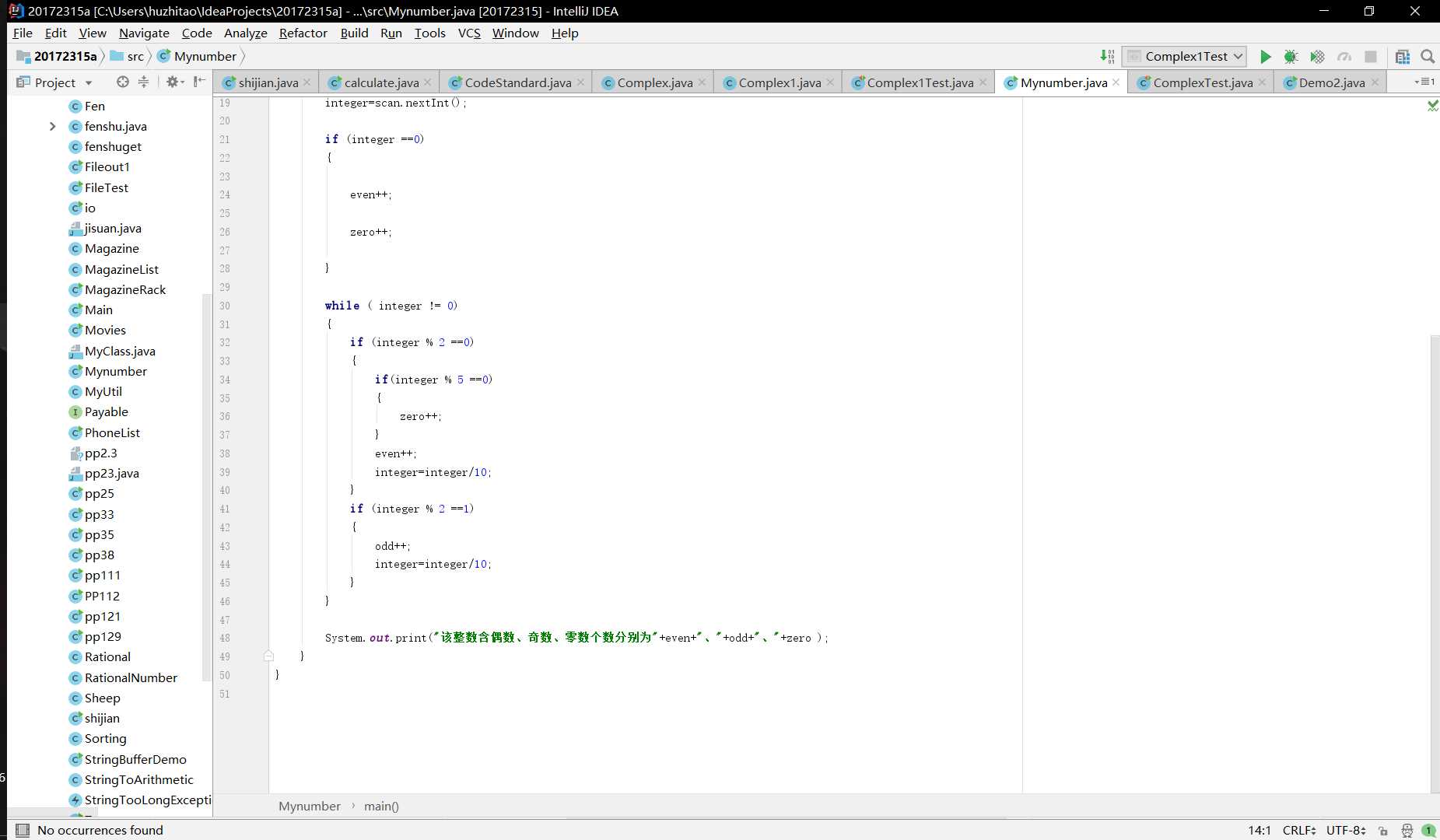Open the File menu
The height and width of the screenshot is (840, 1440).
[x=23, y=33]
